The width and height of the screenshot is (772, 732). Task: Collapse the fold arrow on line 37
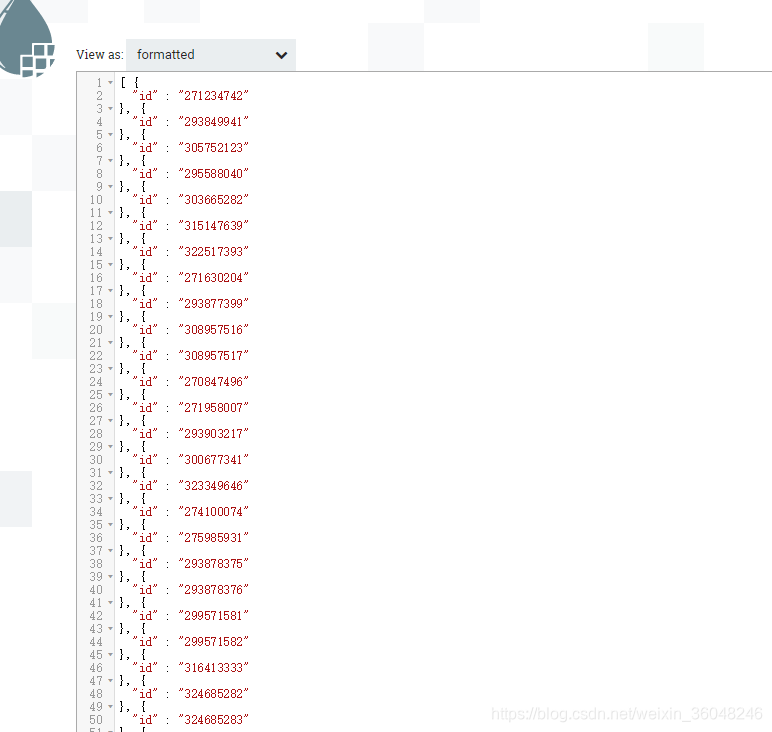[x=110, y=550]
